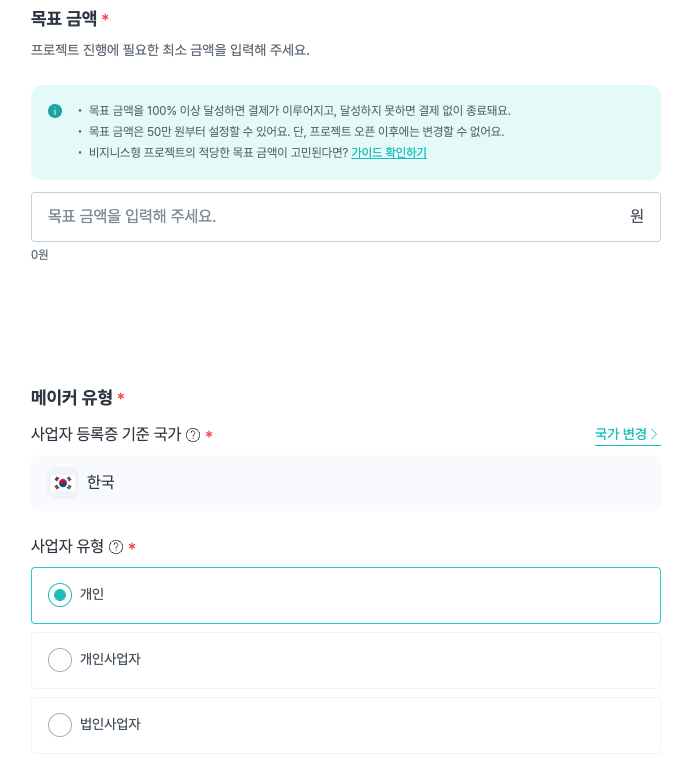Click the 목표 금액 section heading
The image size is (699, 771).
pos(64,18)
